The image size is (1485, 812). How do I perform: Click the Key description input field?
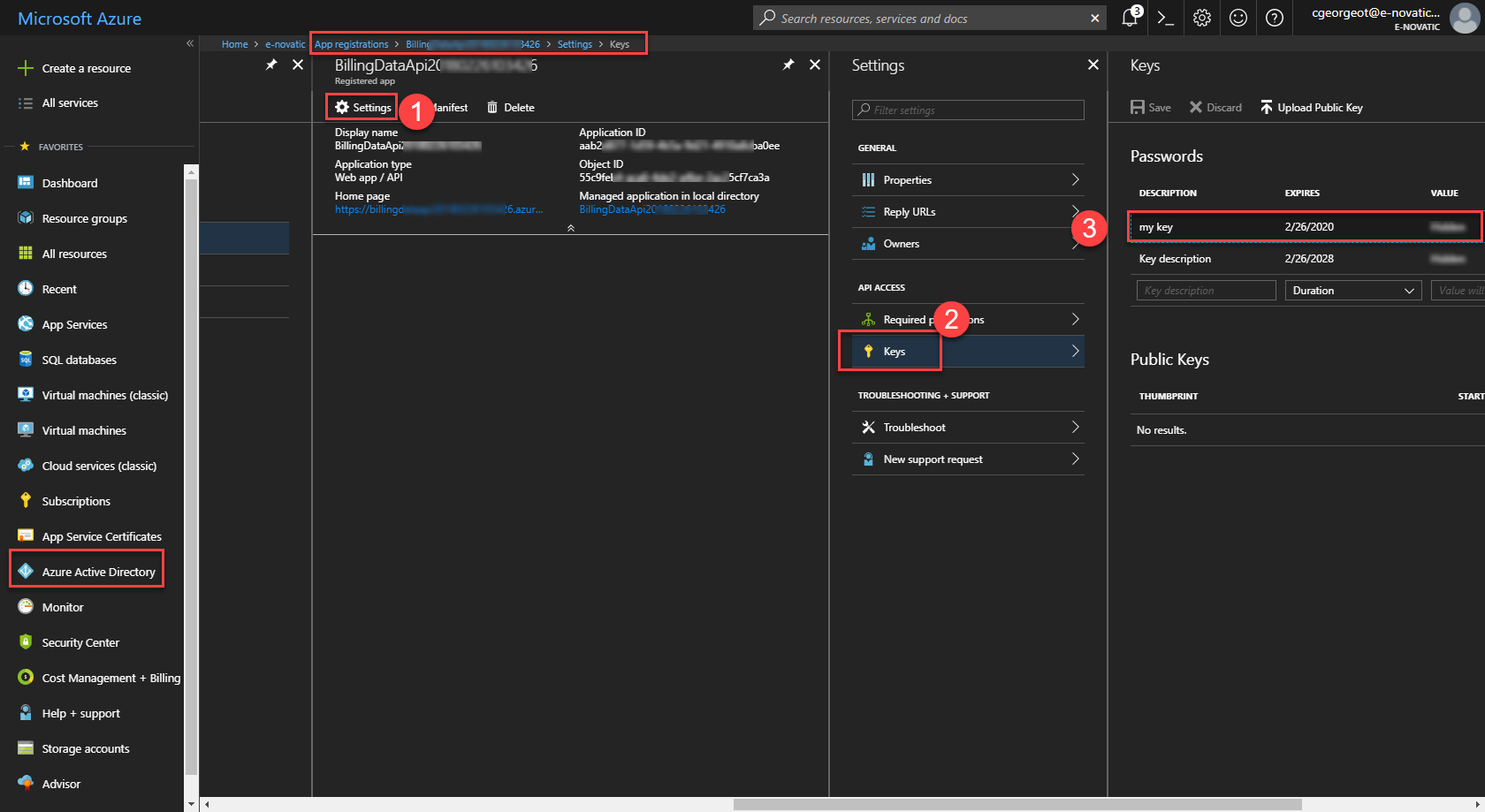1207,291
